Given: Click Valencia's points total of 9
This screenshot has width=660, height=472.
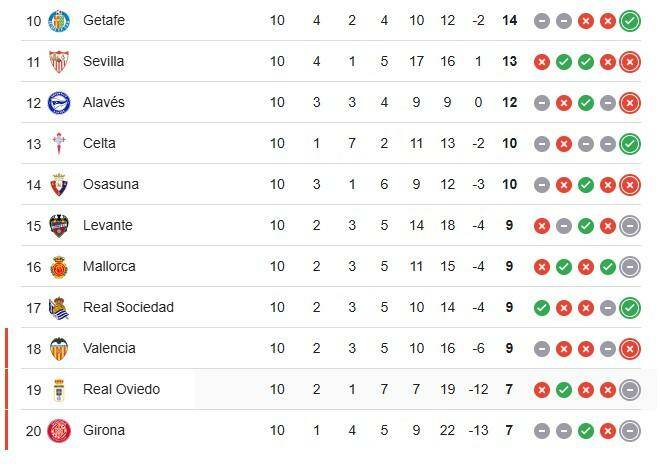Looking at the screenshot, I should click(x=509, y=348).
